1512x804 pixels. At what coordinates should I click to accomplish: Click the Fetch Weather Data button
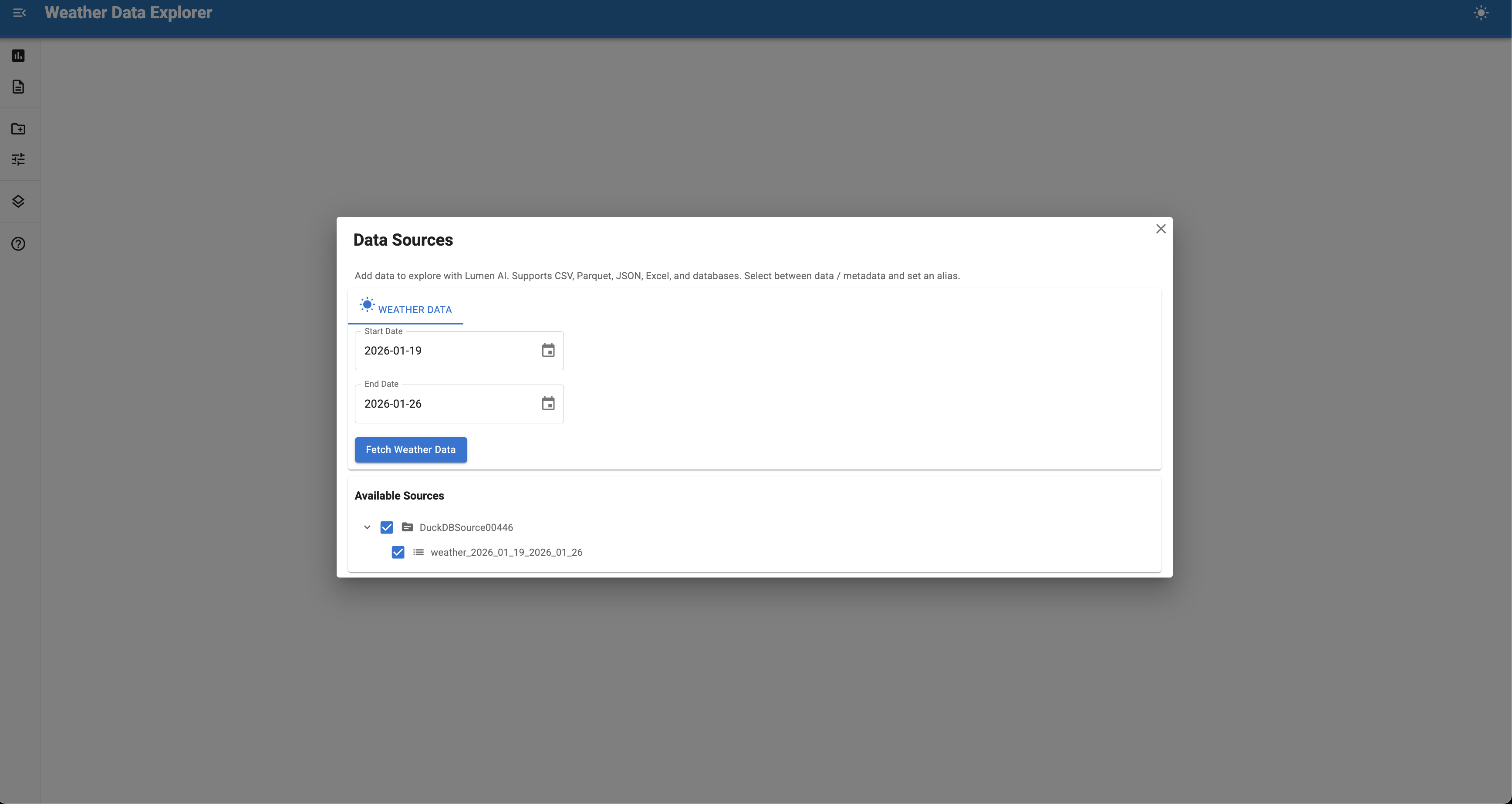click(410, 449)
